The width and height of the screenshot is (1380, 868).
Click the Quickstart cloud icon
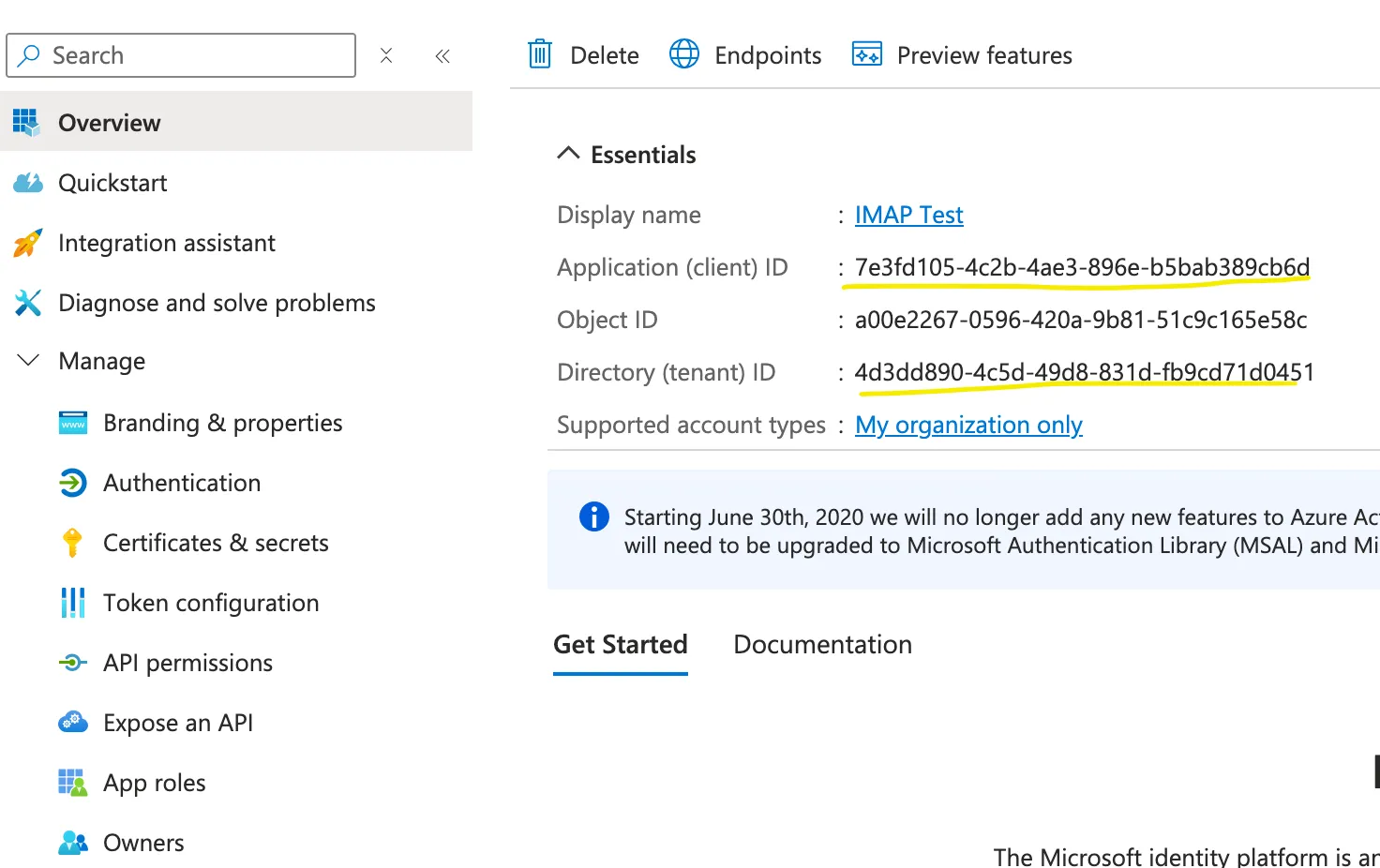(28, 183)
